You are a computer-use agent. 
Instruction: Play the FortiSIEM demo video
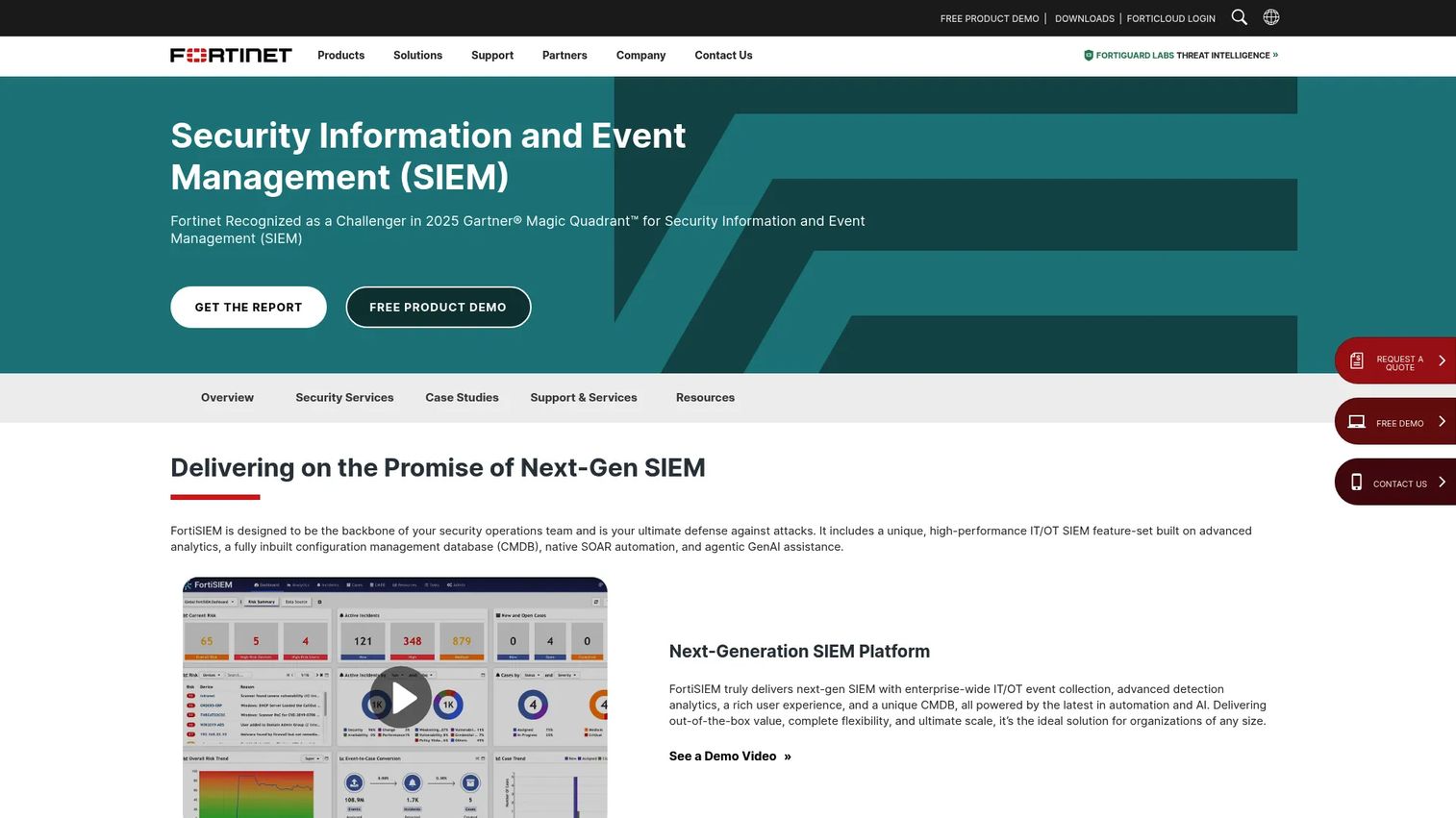pos(401,697)
